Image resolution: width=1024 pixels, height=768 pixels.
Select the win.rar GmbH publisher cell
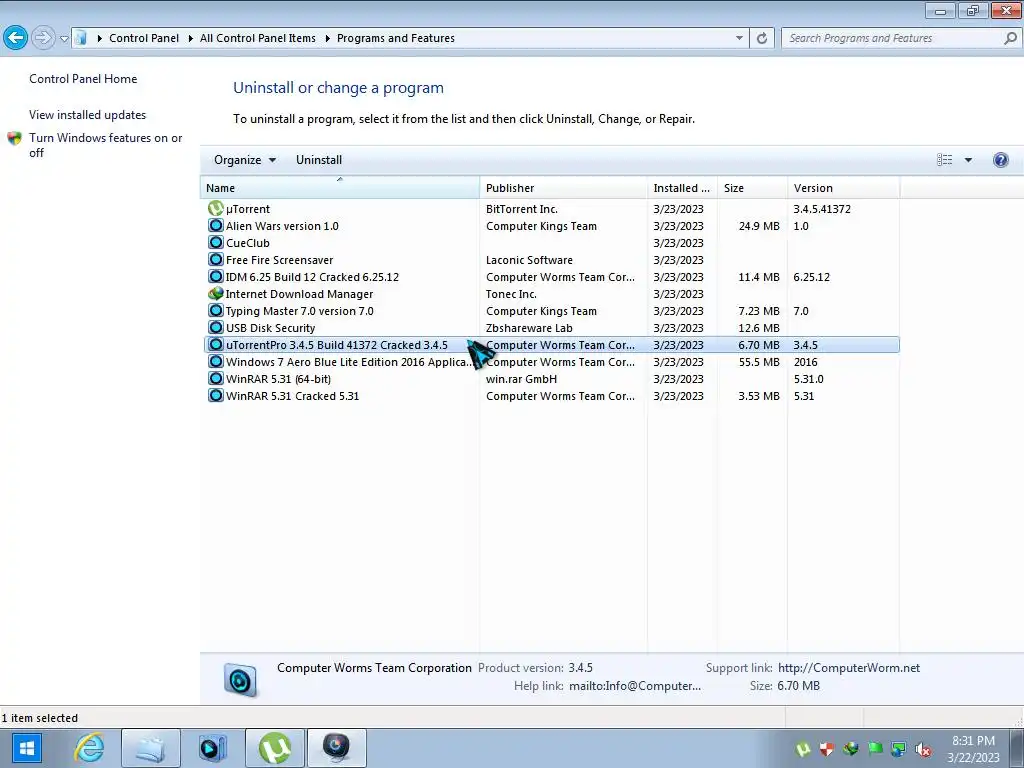point(521,379)
